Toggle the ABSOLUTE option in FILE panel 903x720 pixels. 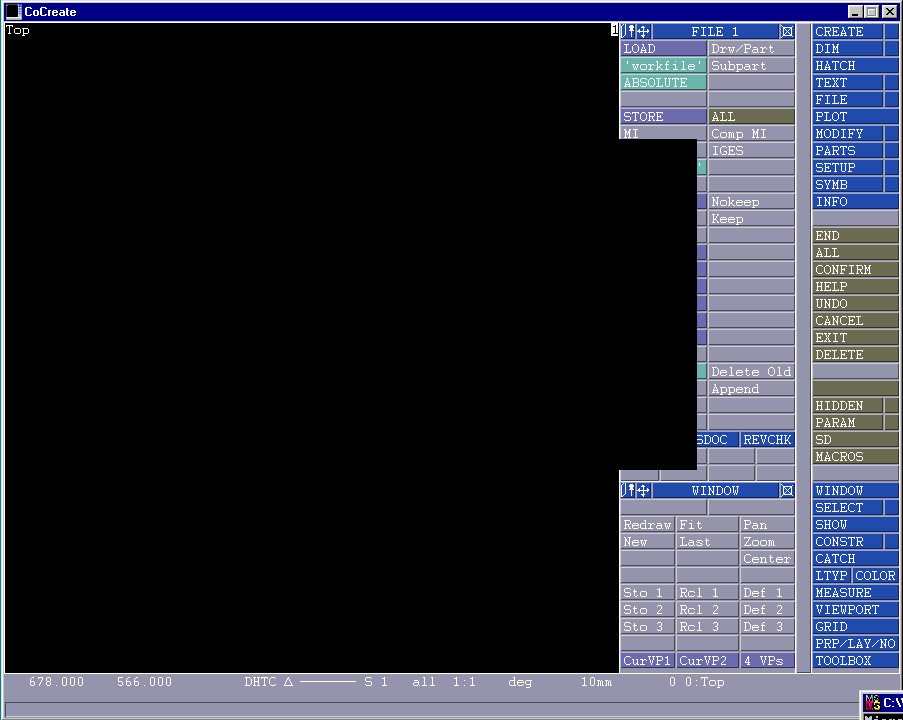pyautogui.click(x=663, y=83)
